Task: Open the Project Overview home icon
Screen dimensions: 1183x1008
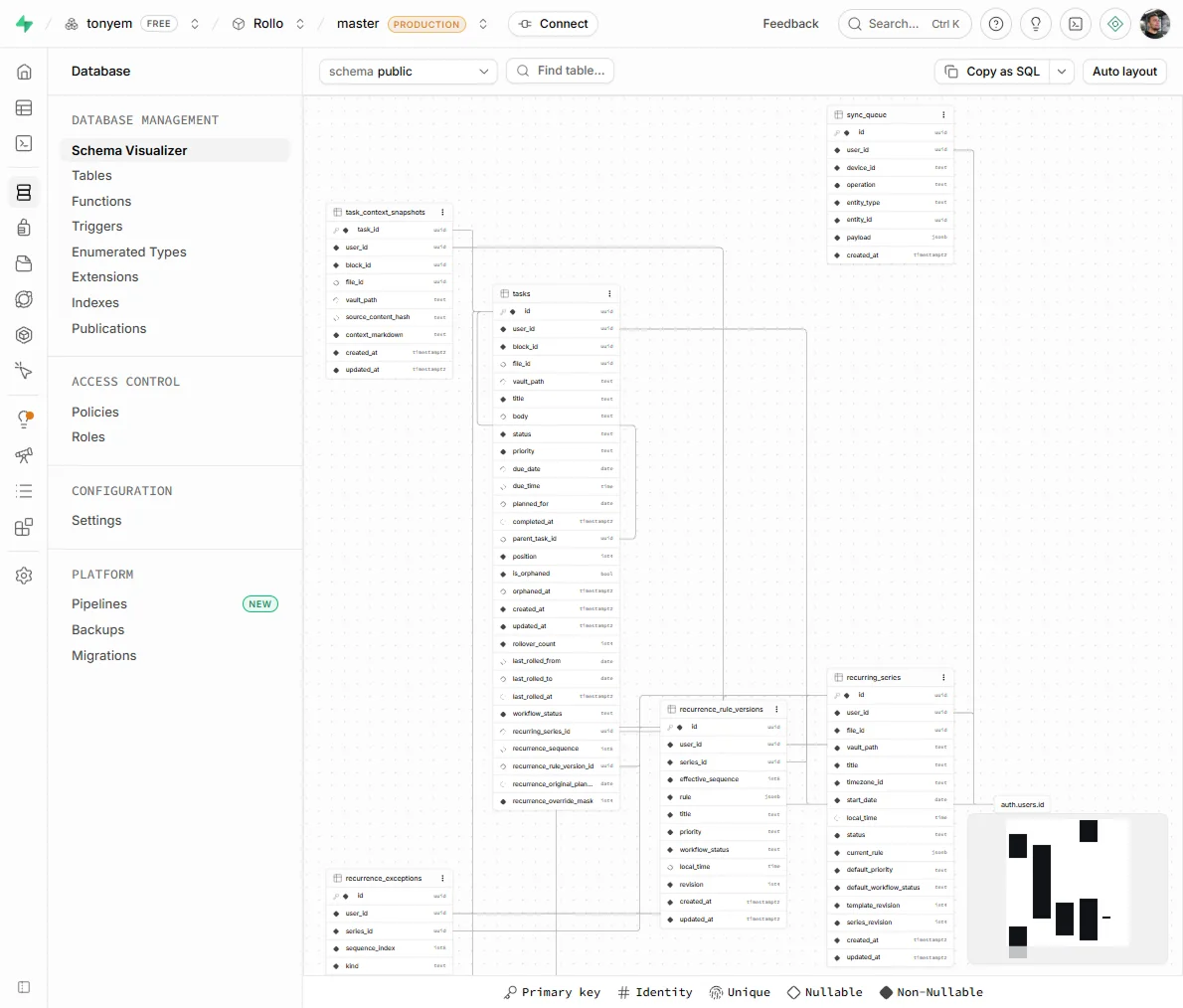Action: [24, 72]
